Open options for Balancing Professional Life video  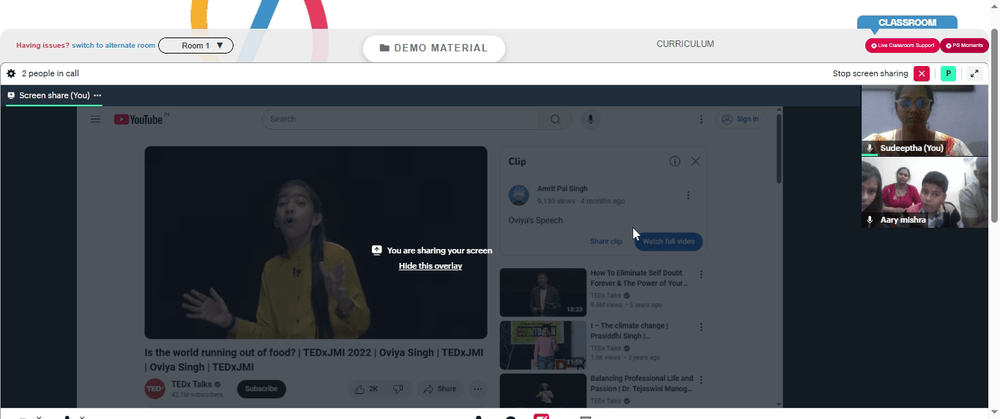[x=701, y=379]
